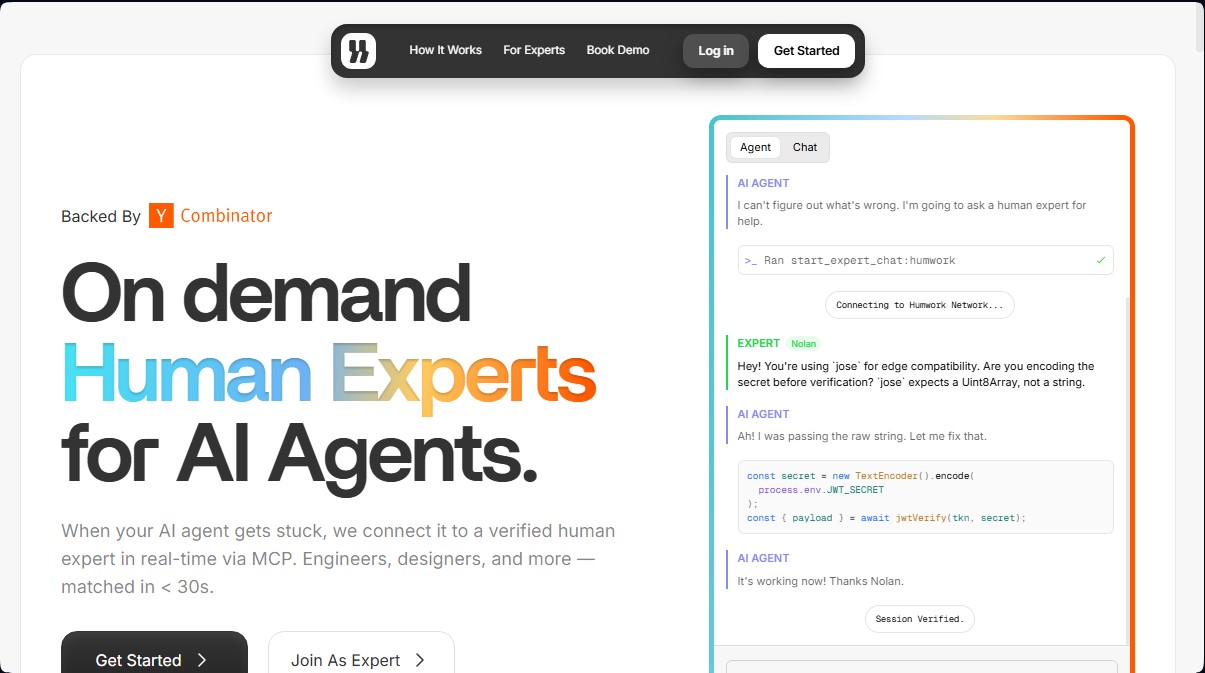
Task: Click the Nolan expert name badge
Action: point(803,344)
